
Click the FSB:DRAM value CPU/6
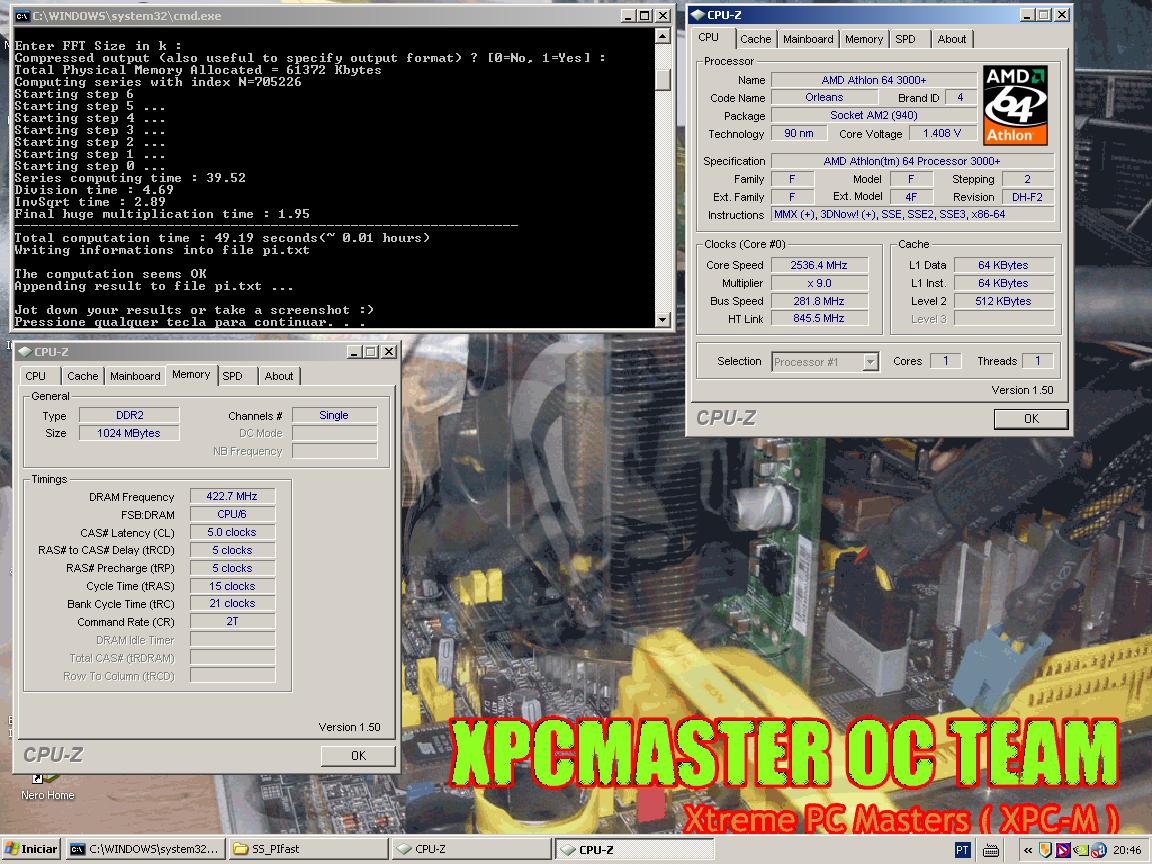click(232, 514)
